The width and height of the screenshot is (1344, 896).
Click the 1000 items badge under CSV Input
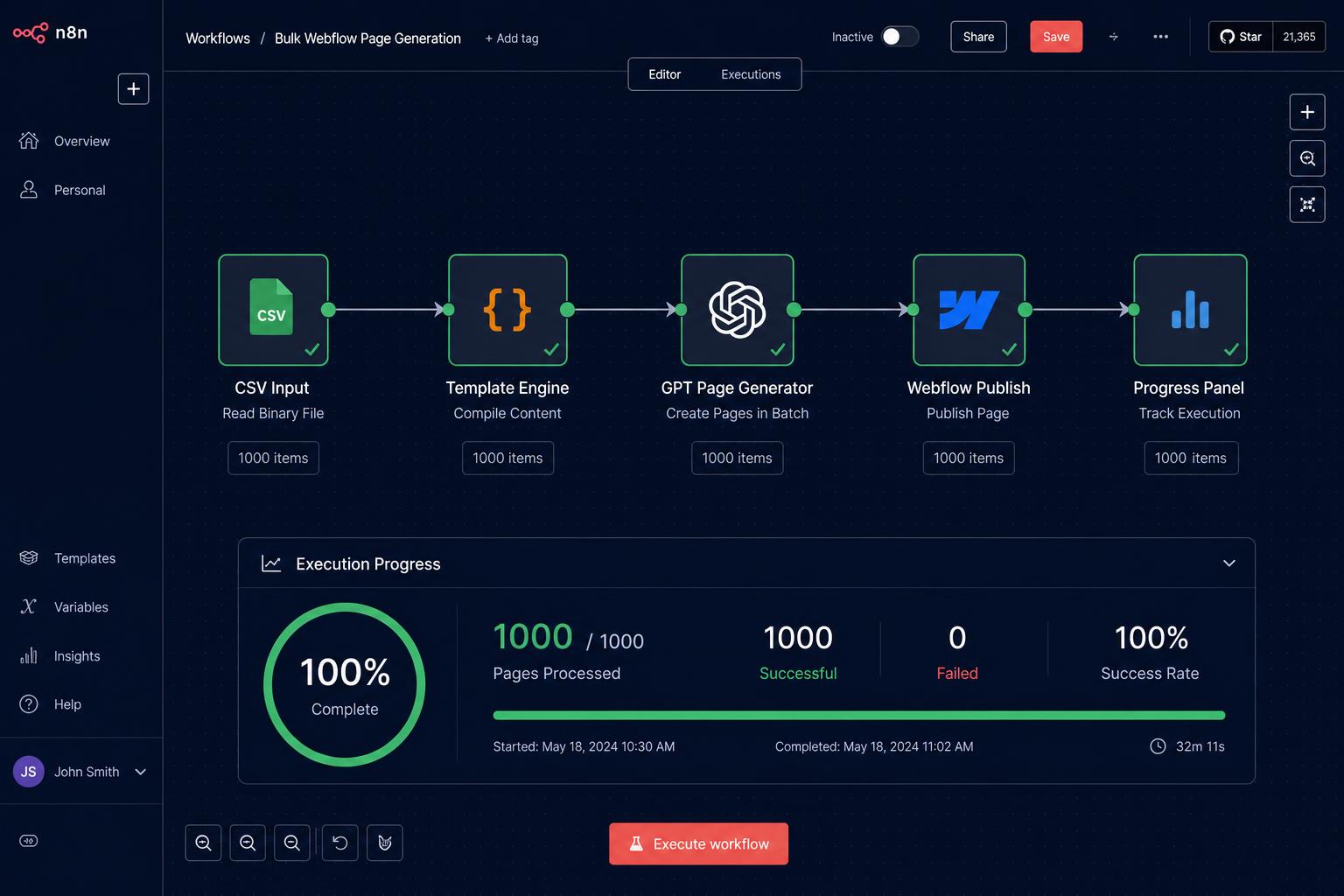pyautogui.click(x=273, y=458)
